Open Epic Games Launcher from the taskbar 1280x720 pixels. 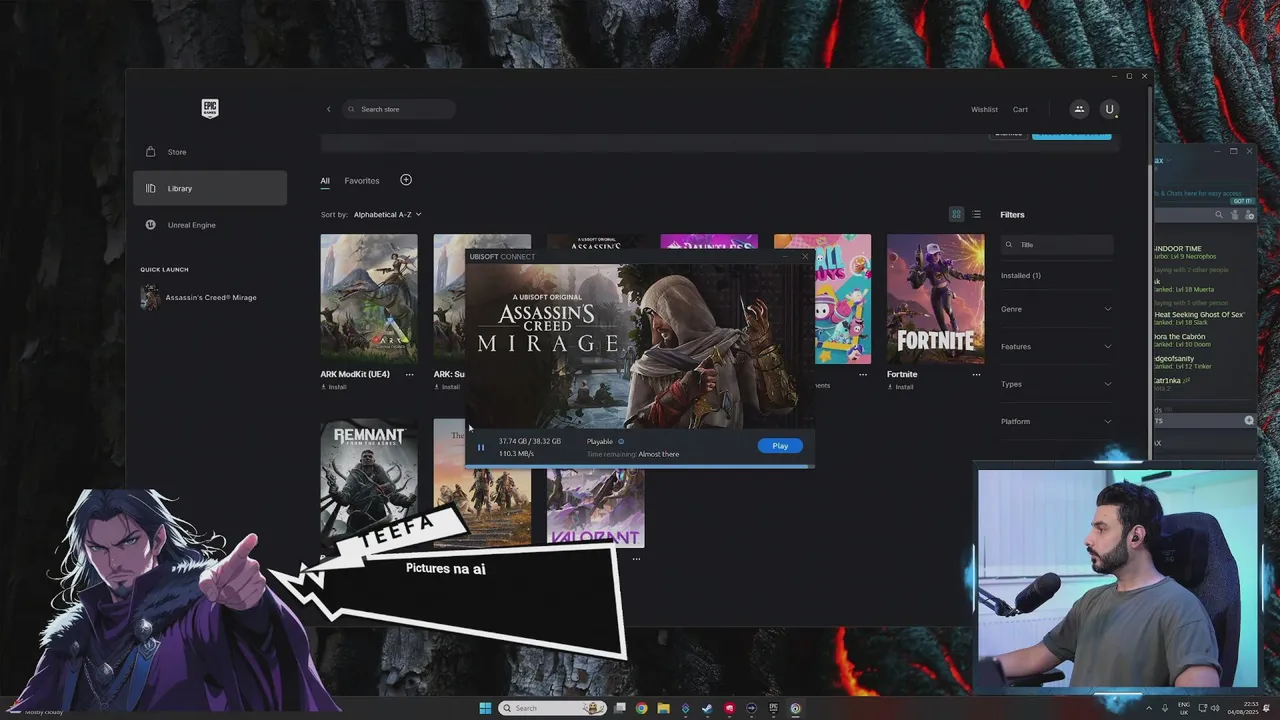[x=773, y=708]
